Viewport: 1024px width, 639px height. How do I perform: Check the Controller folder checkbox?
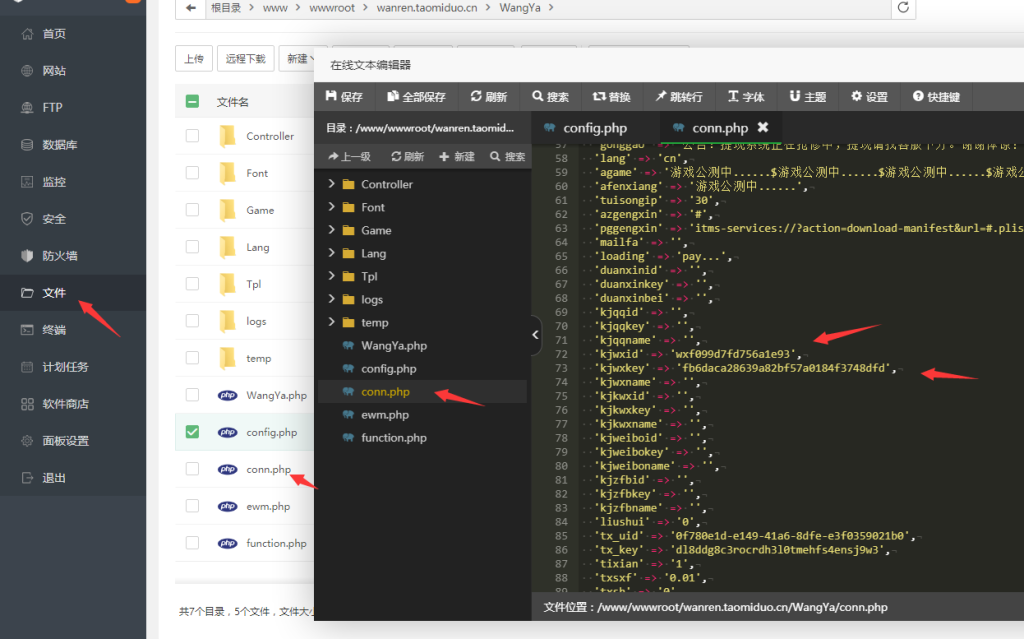coord(192,136)
